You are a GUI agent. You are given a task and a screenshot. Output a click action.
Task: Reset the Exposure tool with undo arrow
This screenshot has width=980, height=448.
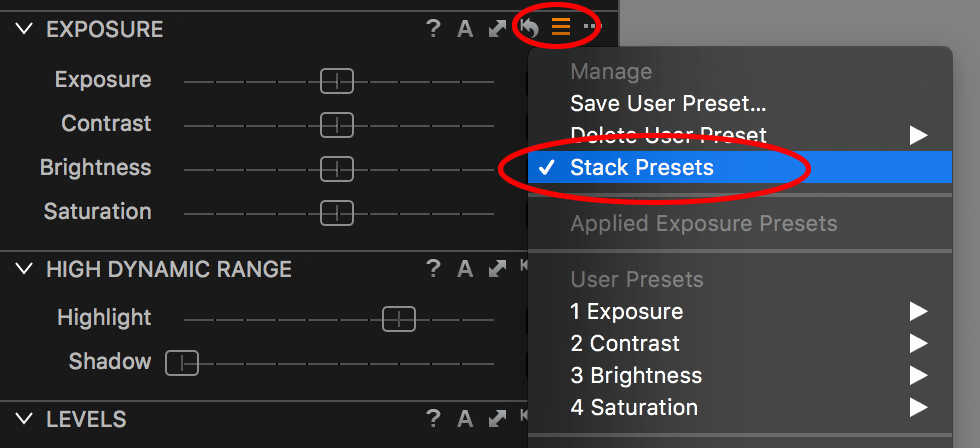tap(529, 28)
